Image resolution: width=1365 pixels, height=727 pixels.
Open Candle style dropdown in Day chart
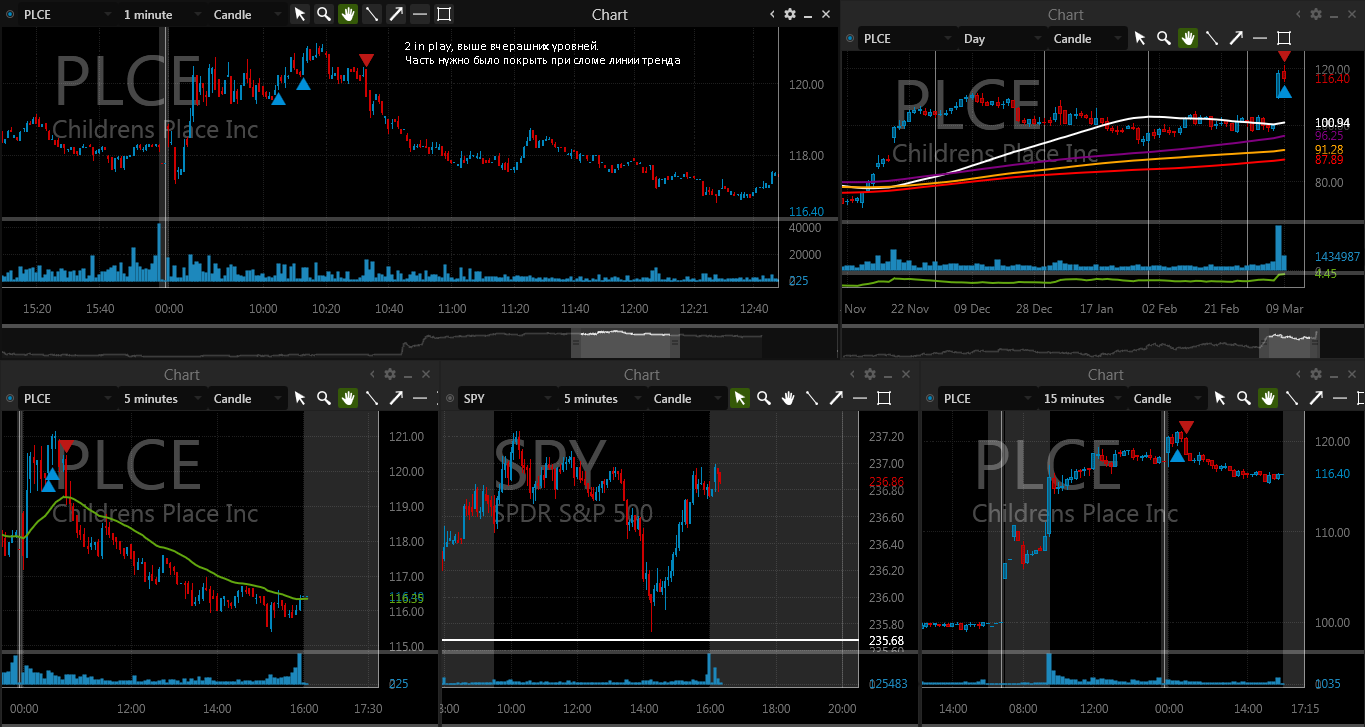point(1088,38)
